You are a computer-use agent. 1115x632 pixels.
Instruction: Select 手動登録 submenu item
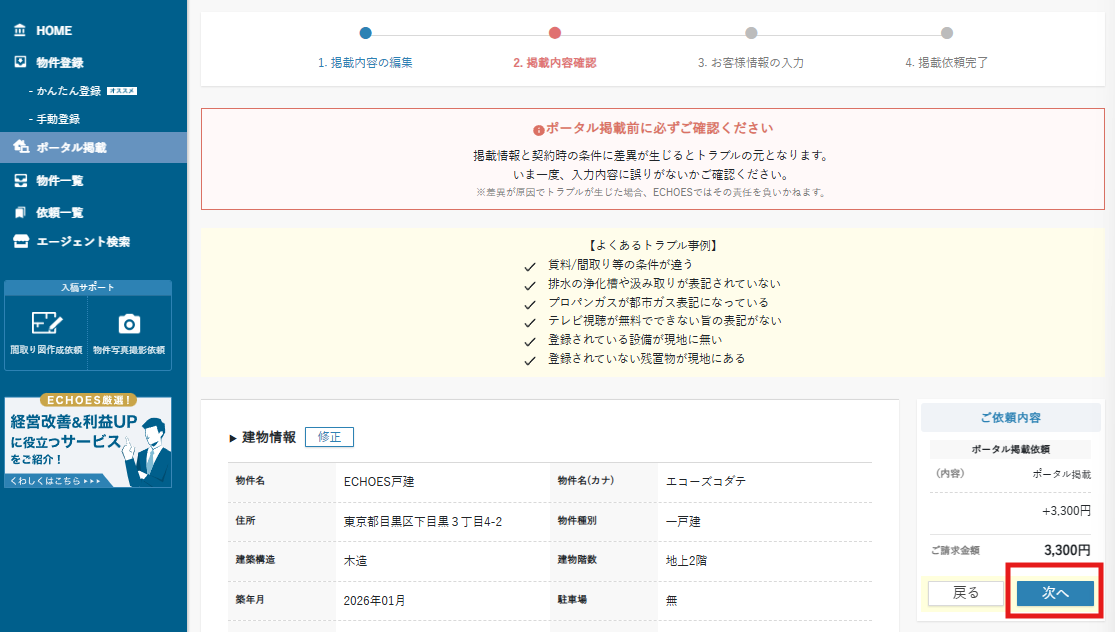(x=59, y=119)
